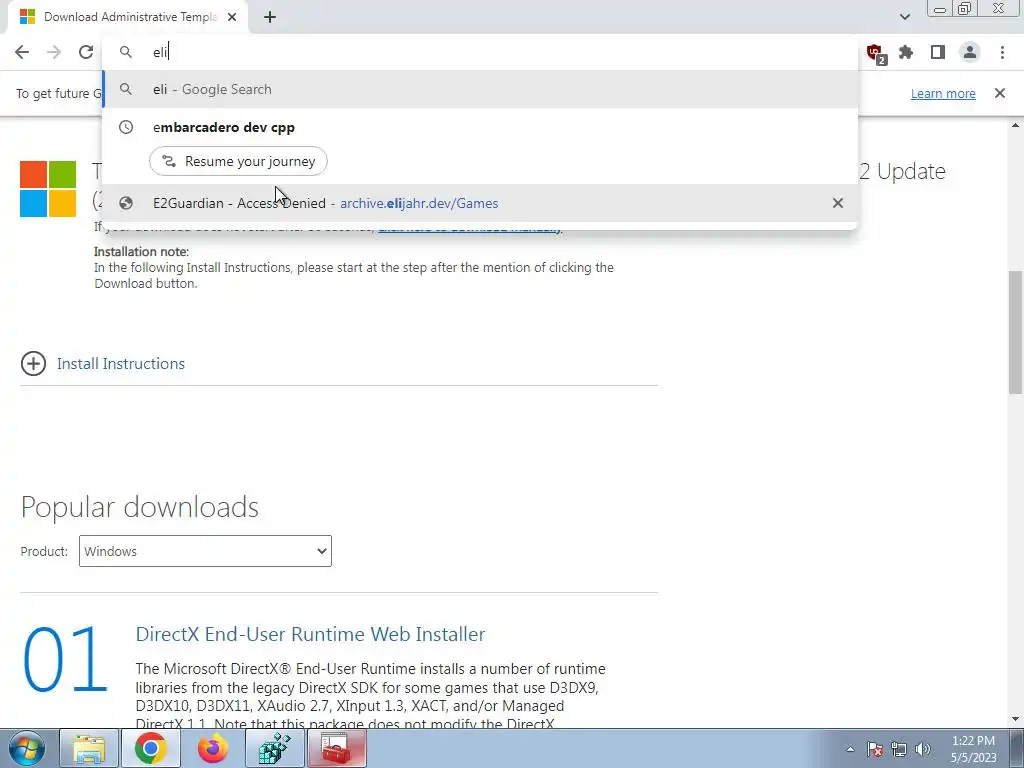Remove the E2Guardian suggestion with X

pyautogui.click(x=838, y=203)
